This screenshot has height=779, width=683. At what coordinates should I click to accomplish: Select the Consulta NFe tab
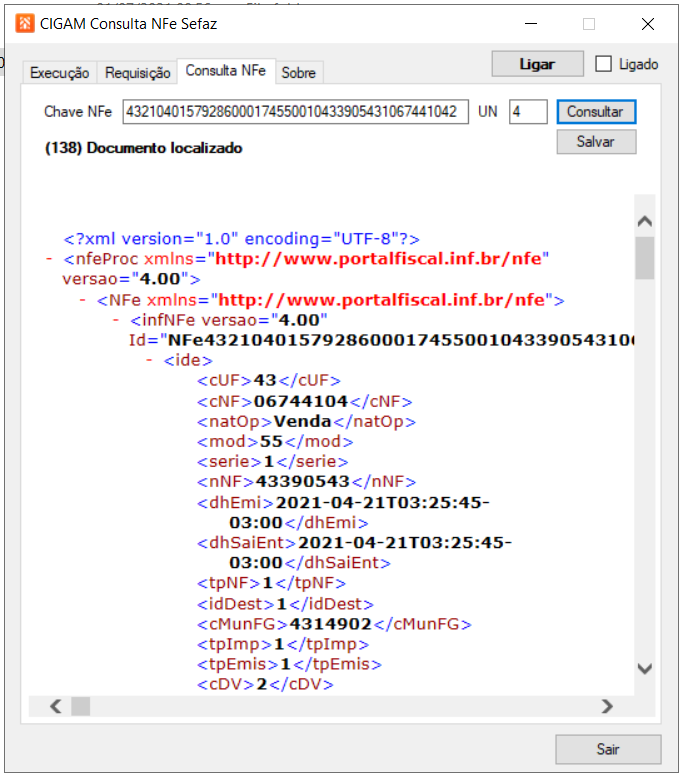tap(226, 71)
